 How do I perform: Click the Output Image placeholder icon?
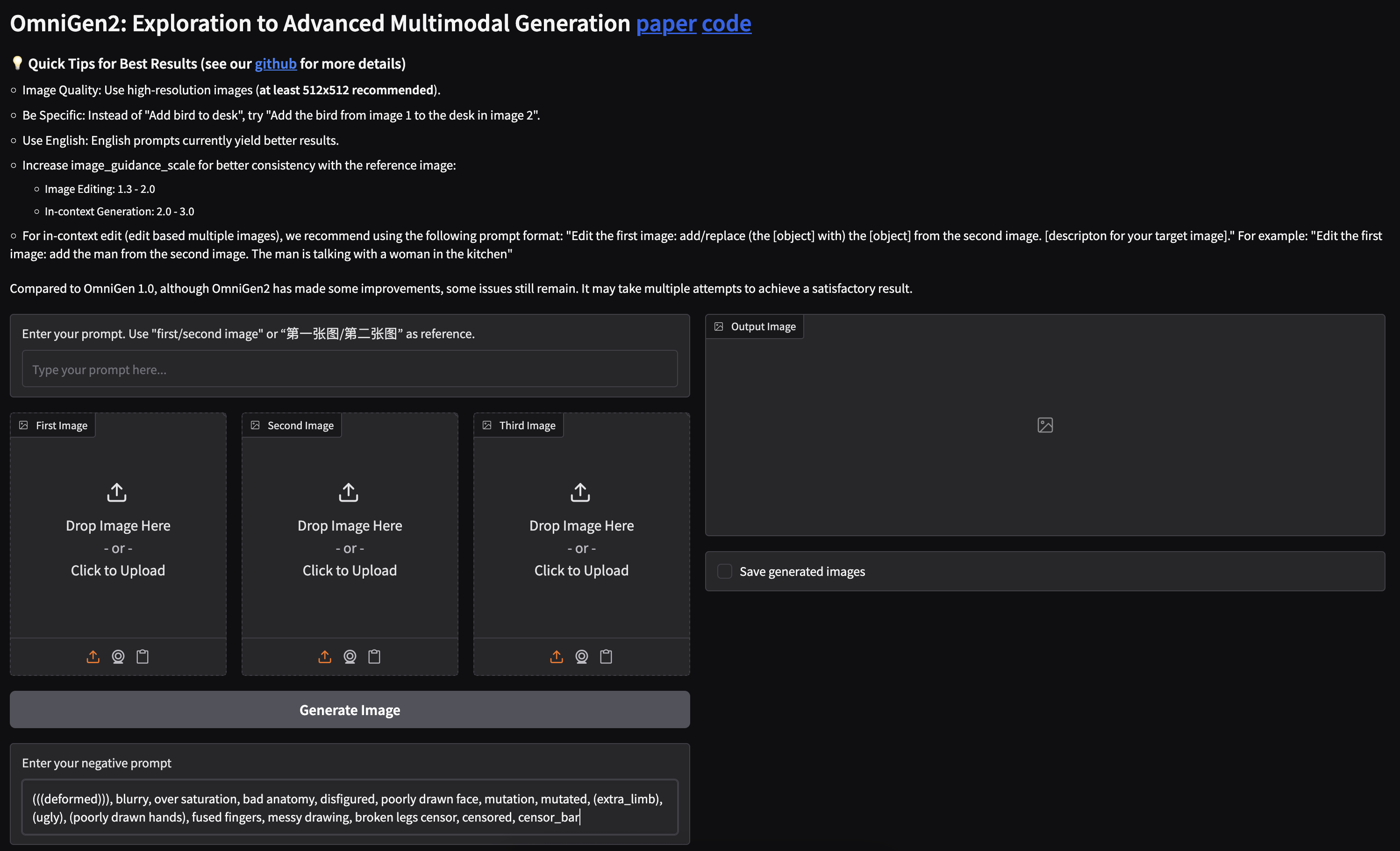(x=1044, y=425)
